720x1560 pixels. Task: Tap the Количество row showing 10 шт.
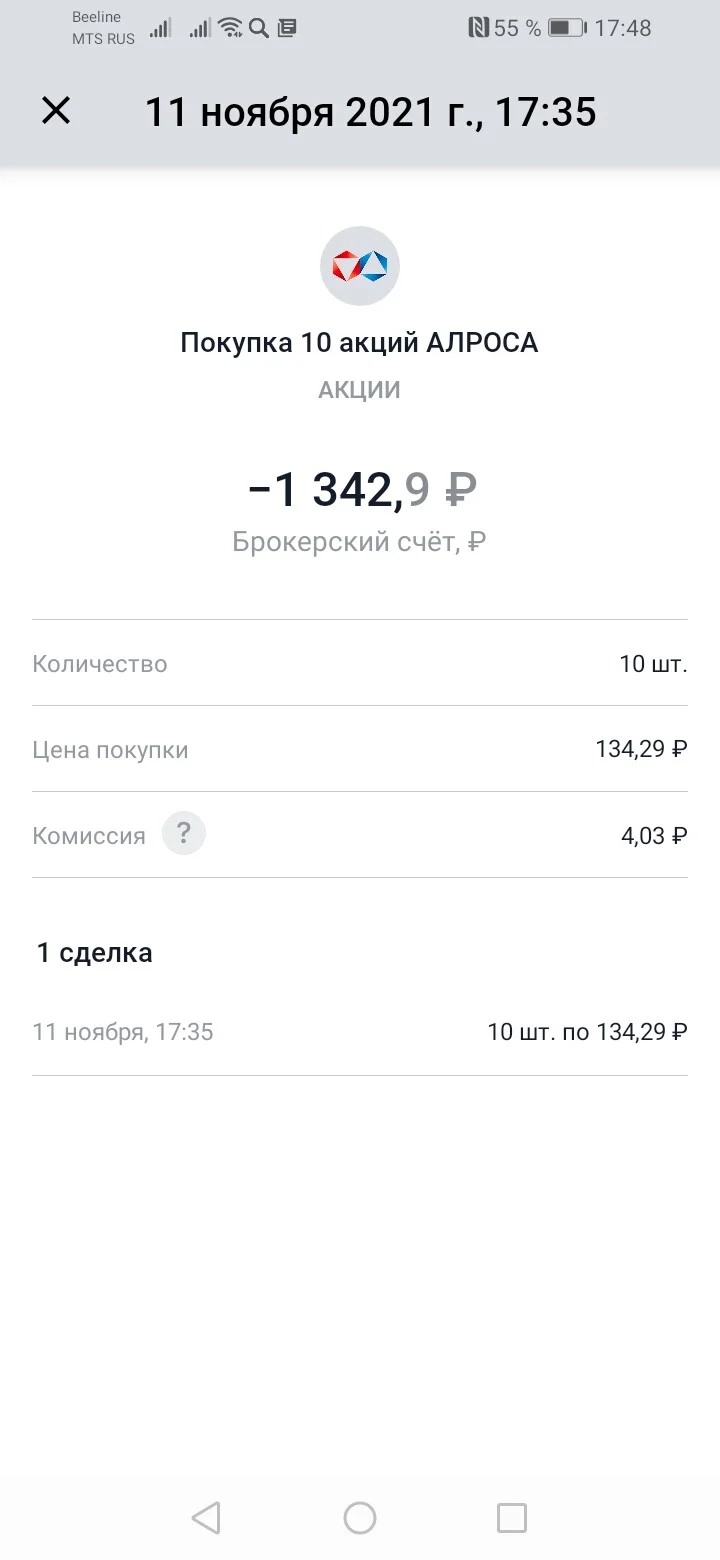point(360,663)
